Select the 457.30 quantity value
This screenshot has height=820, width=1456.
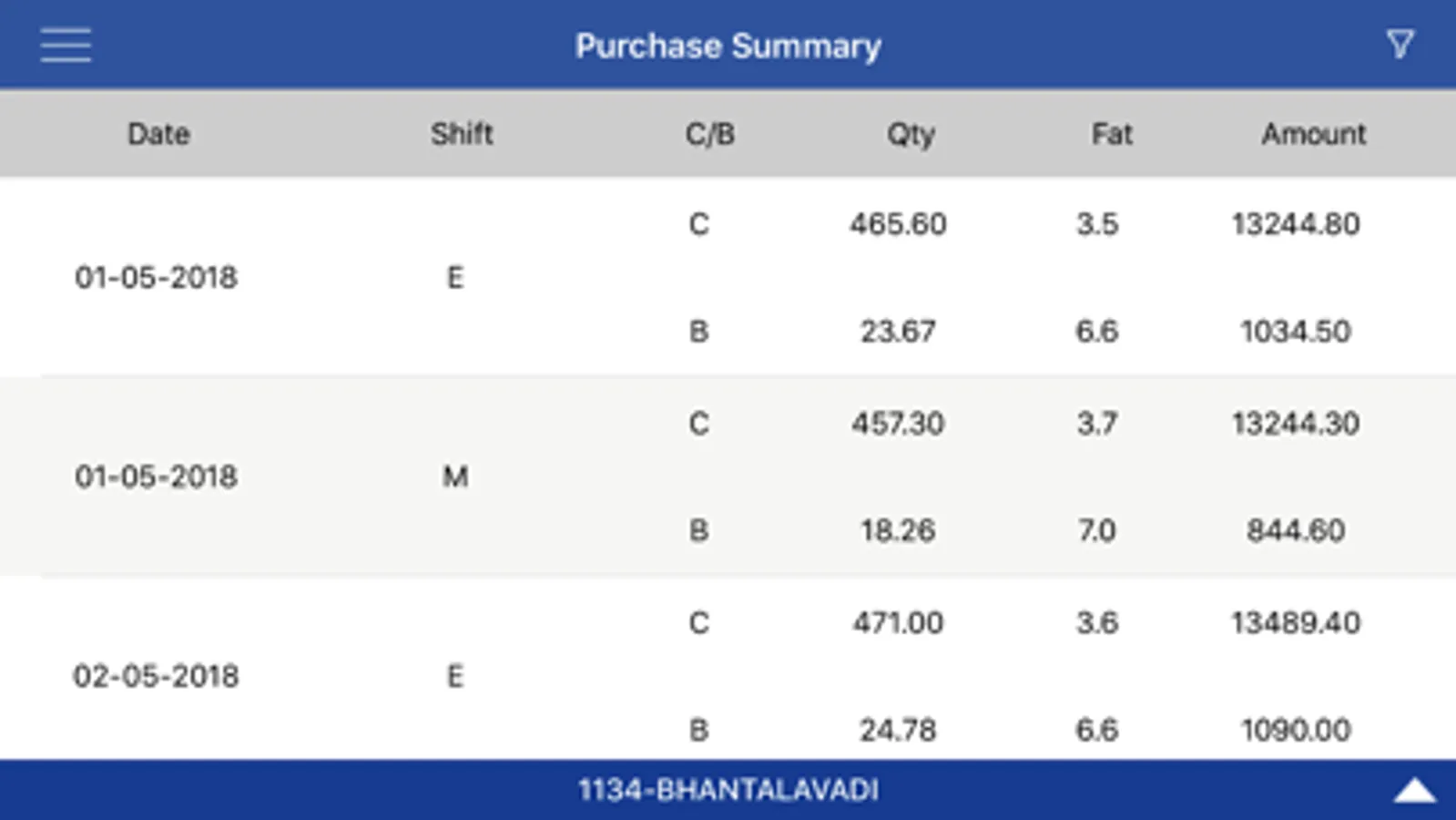click(898, 424)
